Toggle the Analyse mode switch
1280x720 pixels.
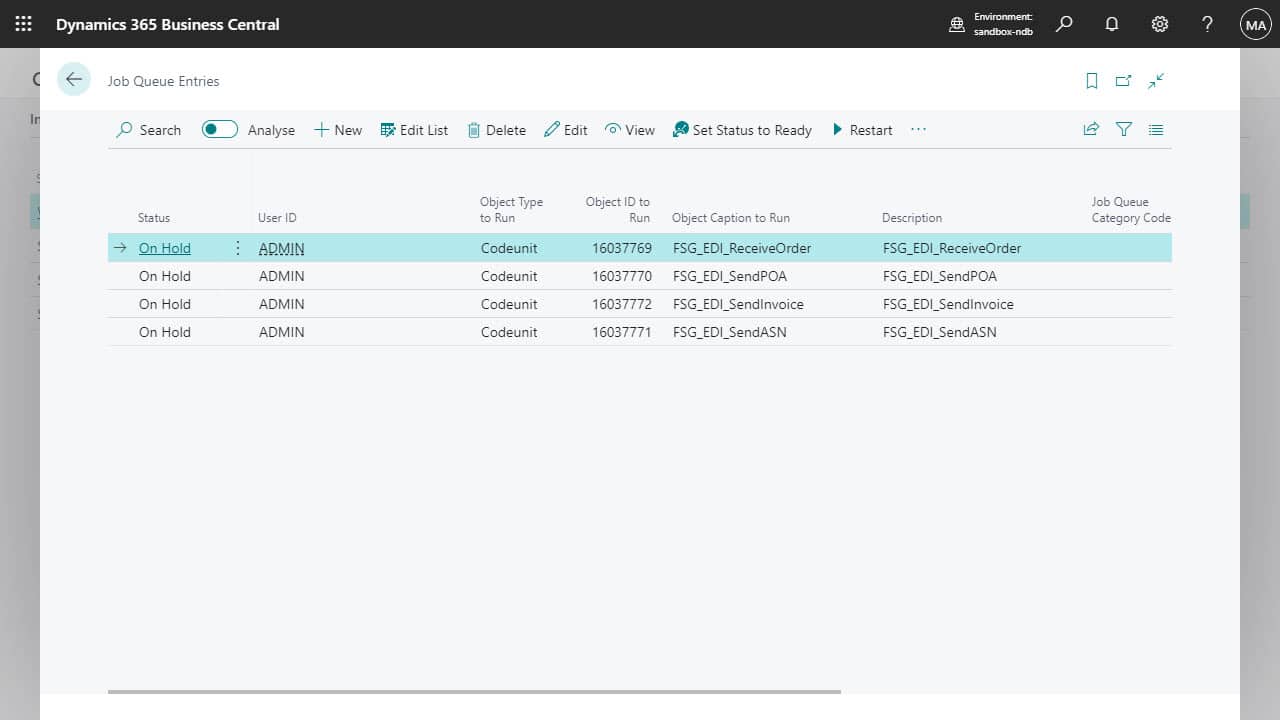point(220,130)
